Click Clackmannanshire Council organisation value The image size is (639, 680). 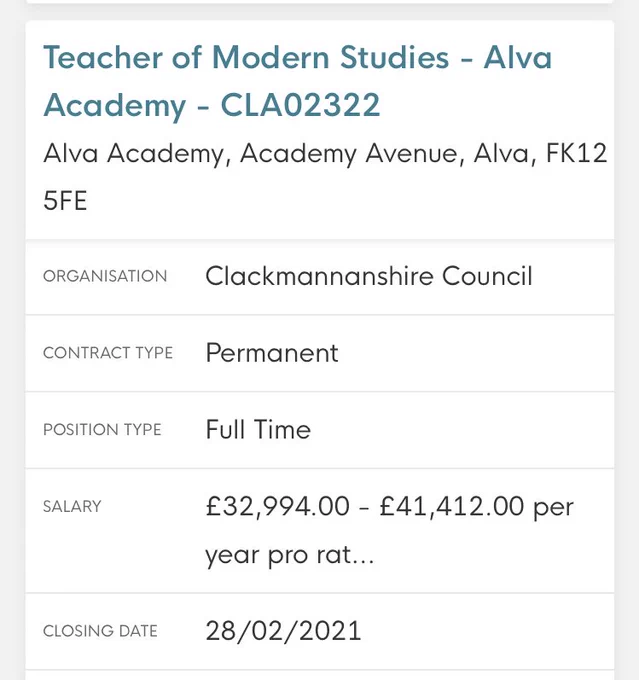pyautogui.click(x=369, y=276)
